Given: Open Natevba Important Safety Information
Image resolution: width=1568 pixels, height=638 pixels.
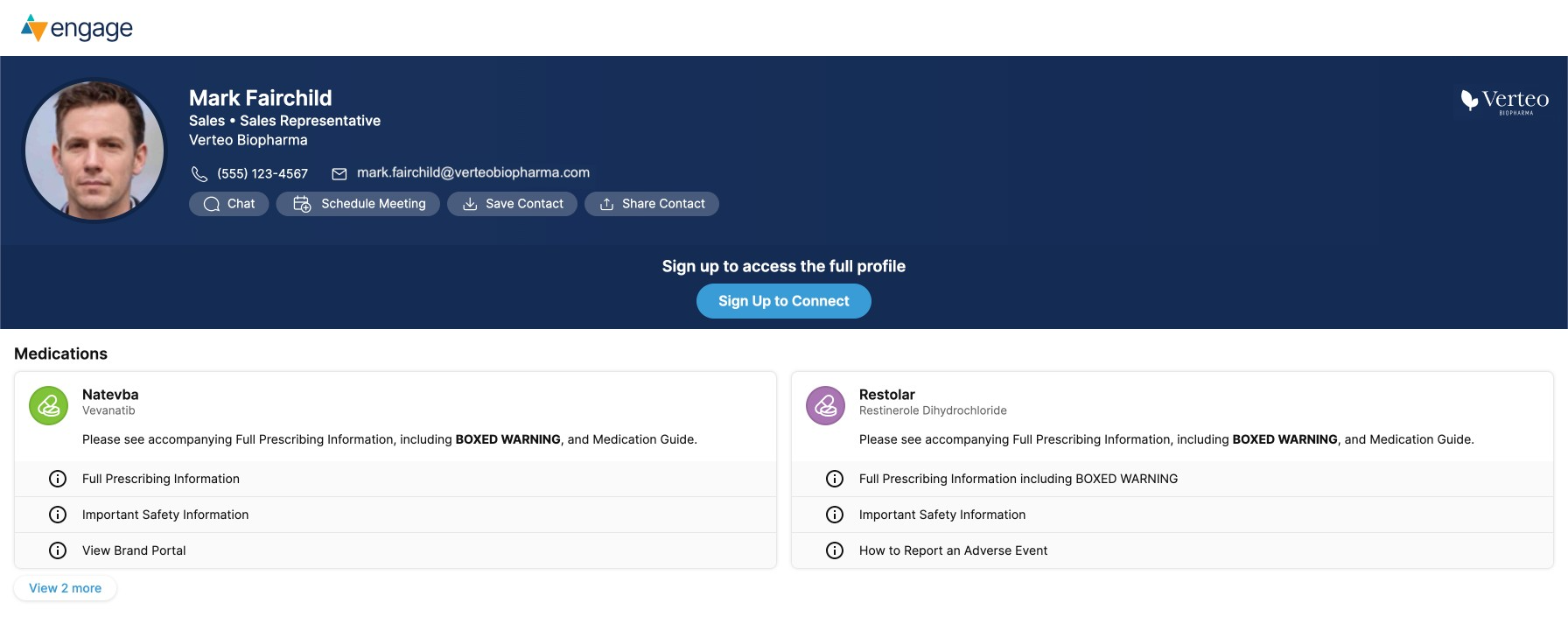Looking at the screenshot, I should 165,515.
